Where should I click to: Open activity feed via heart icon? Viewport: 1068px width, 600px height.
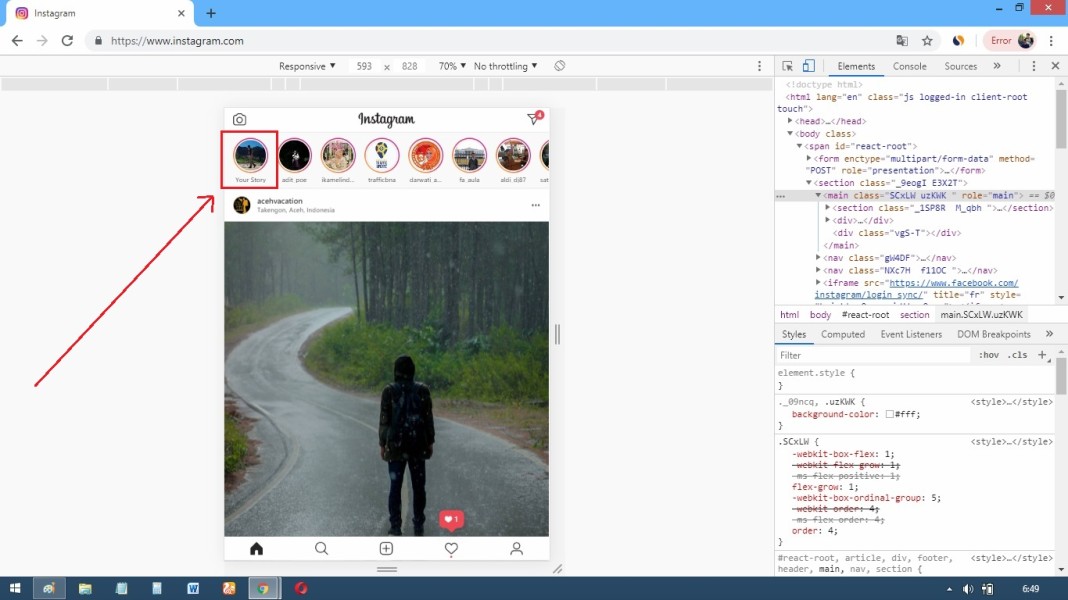(x=450, y=548)
